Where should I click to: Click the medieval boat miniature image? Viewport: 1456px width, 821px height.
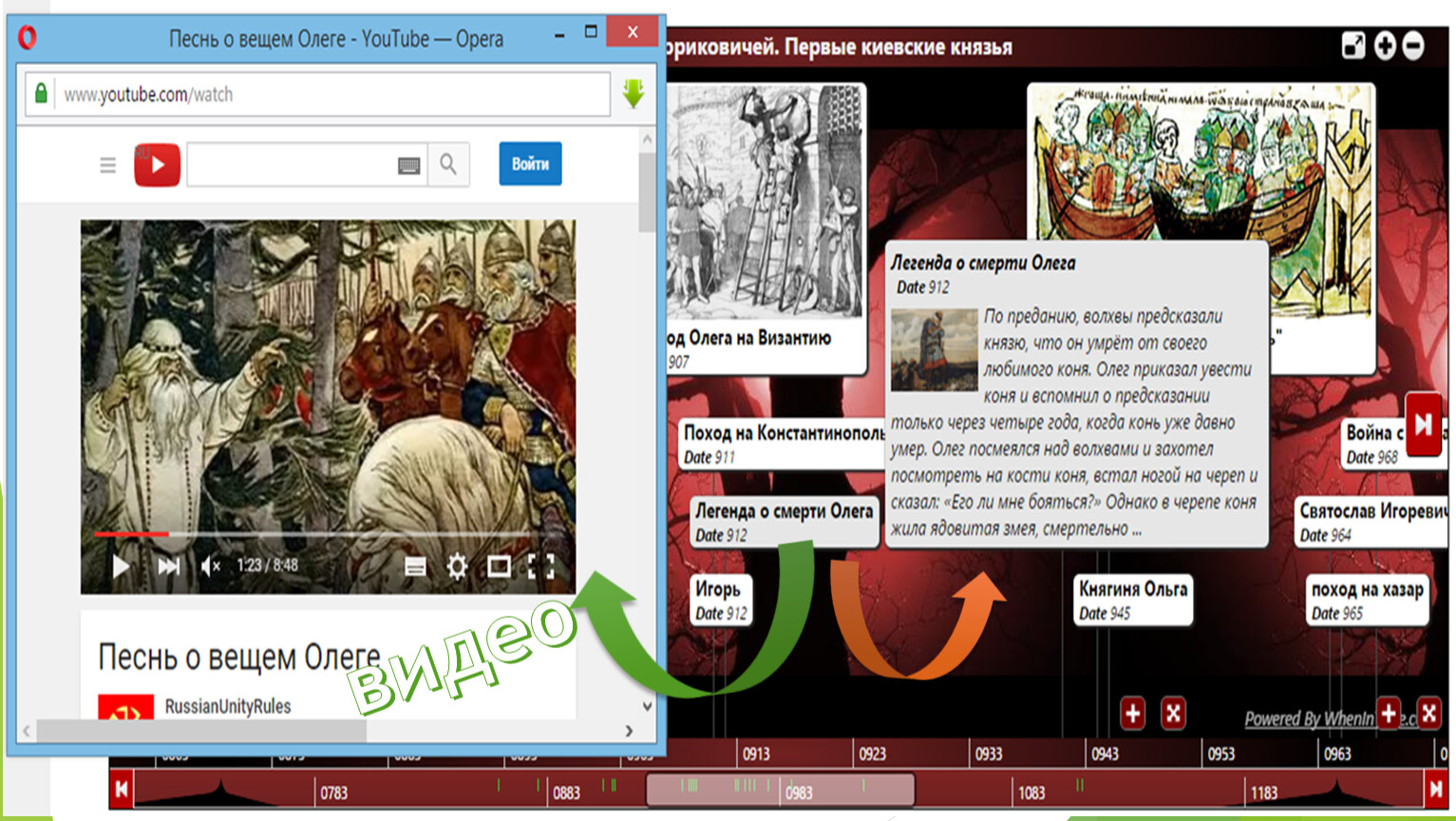coord(1201,163)
